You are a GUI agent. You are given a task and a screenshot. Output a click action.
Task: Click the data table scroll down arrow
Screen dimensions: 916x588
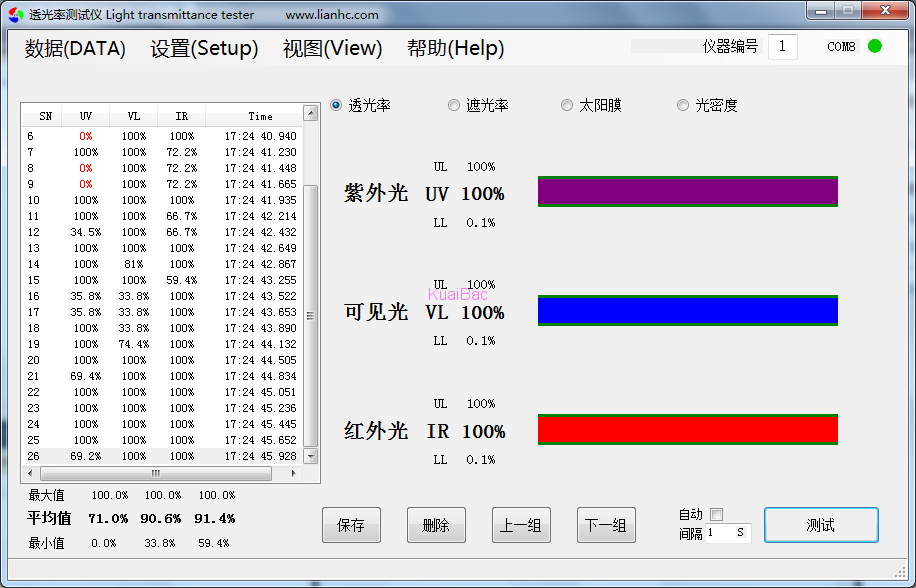(x=311, y=456)
